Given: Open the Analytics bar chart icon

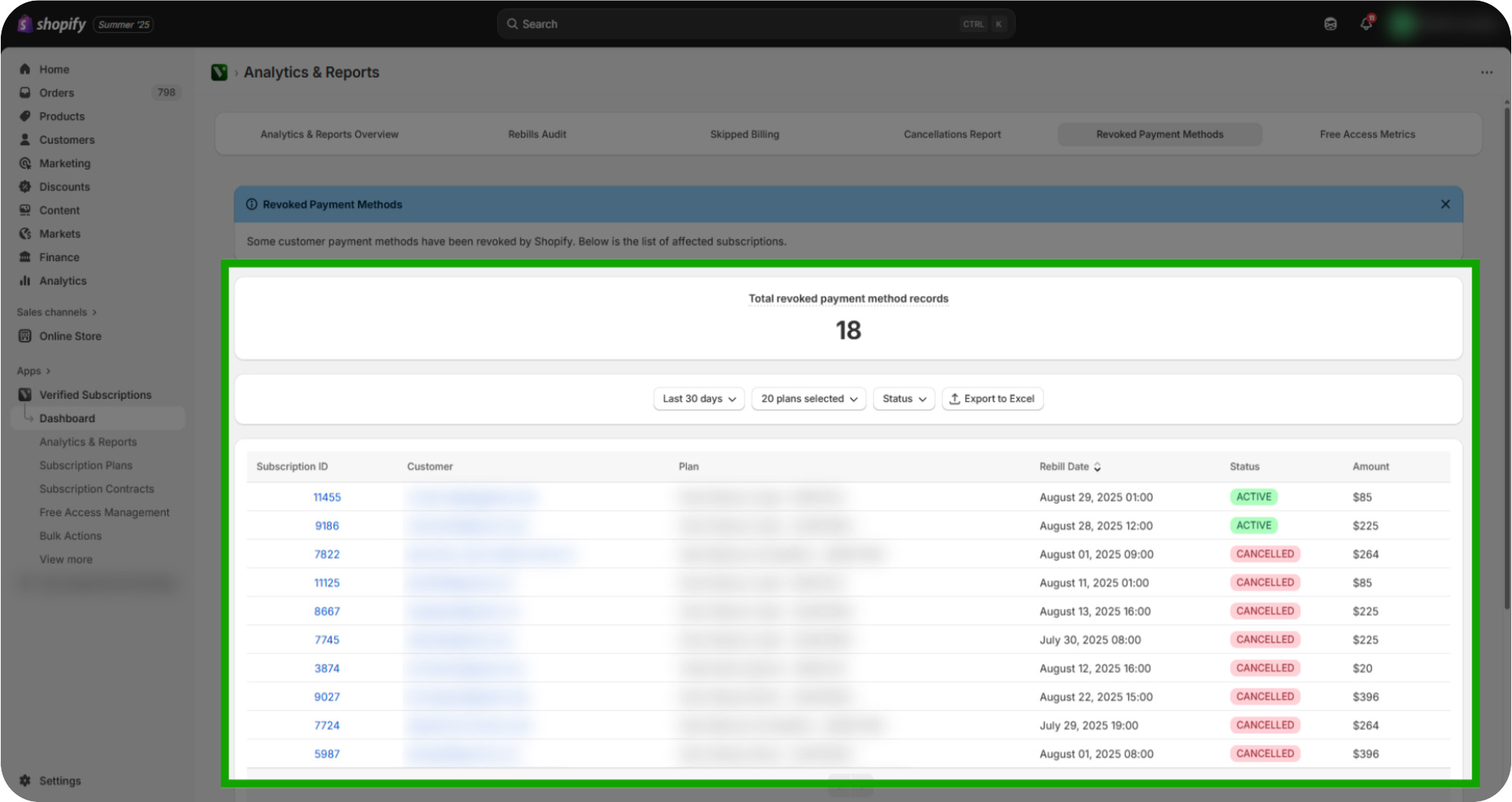Looking at the screenshot, I should [25, 282].
